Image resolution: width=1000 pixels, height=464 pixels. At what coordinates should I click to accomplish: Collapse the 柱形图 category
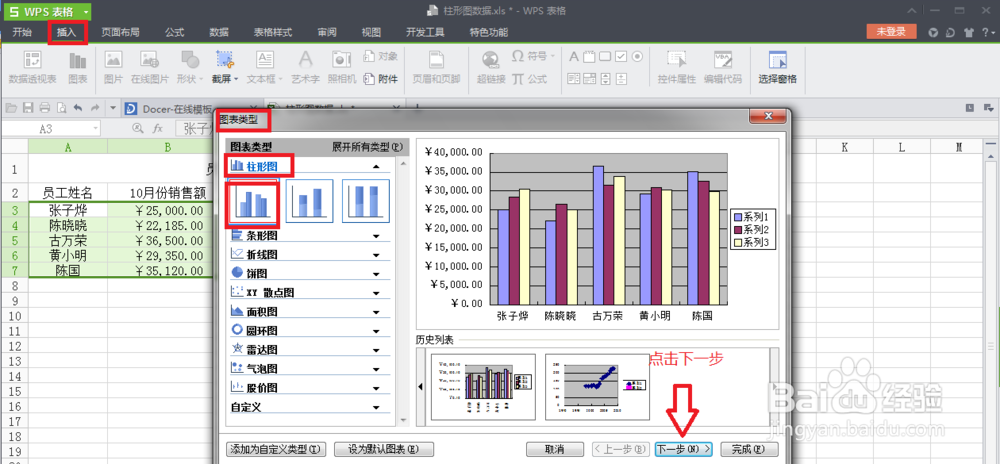coord(376,166)
